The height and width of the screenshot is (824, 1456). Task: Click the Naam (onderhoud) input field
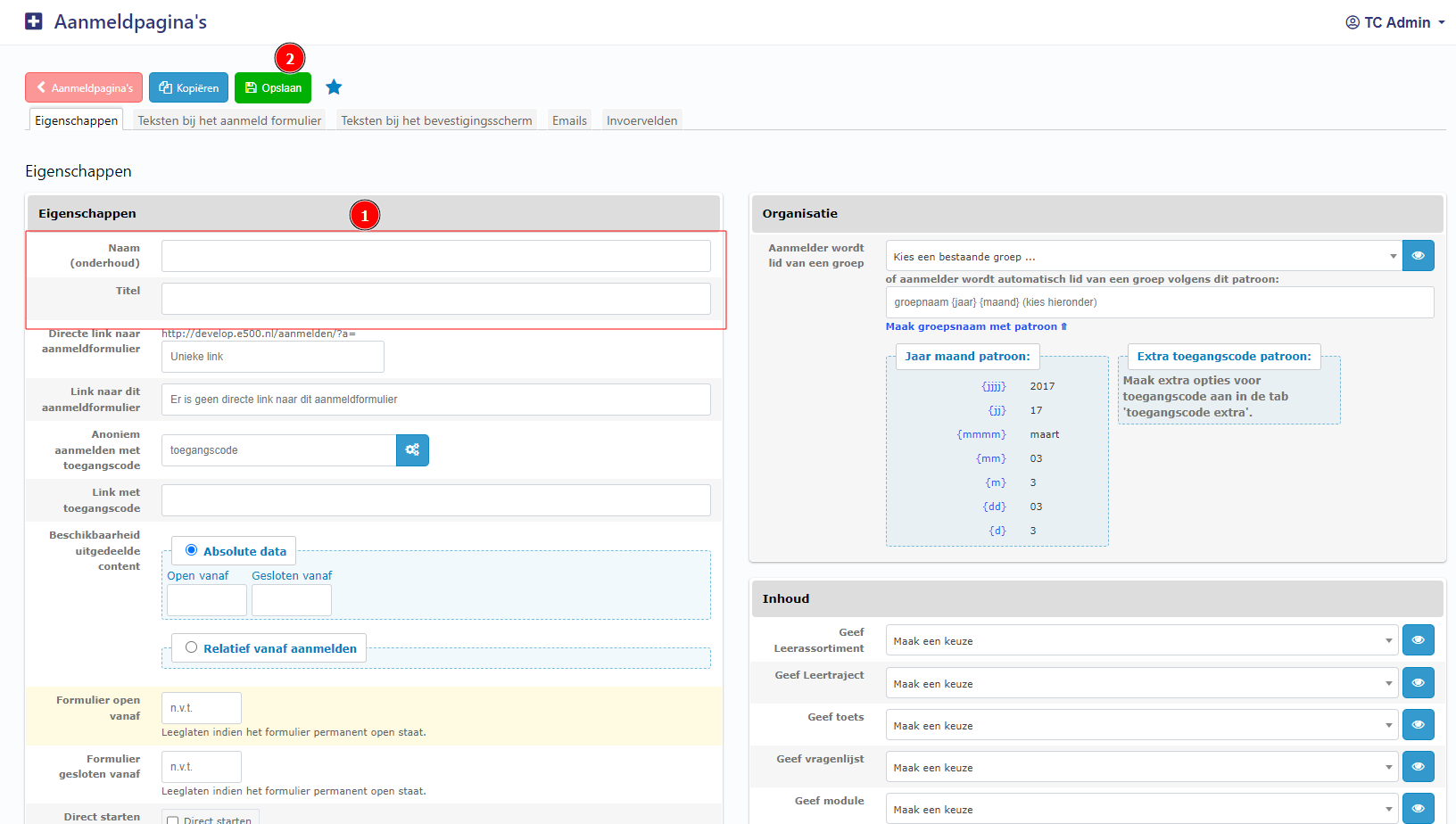(435, 256)
